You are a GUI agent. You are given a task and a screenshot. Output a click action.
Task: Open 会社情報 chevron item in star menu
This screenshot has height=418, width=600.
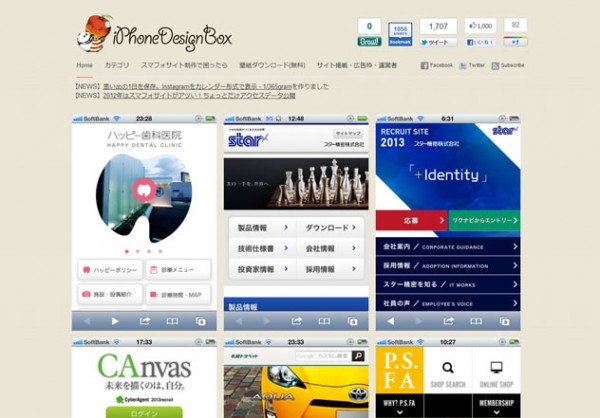tap(330, 248)
